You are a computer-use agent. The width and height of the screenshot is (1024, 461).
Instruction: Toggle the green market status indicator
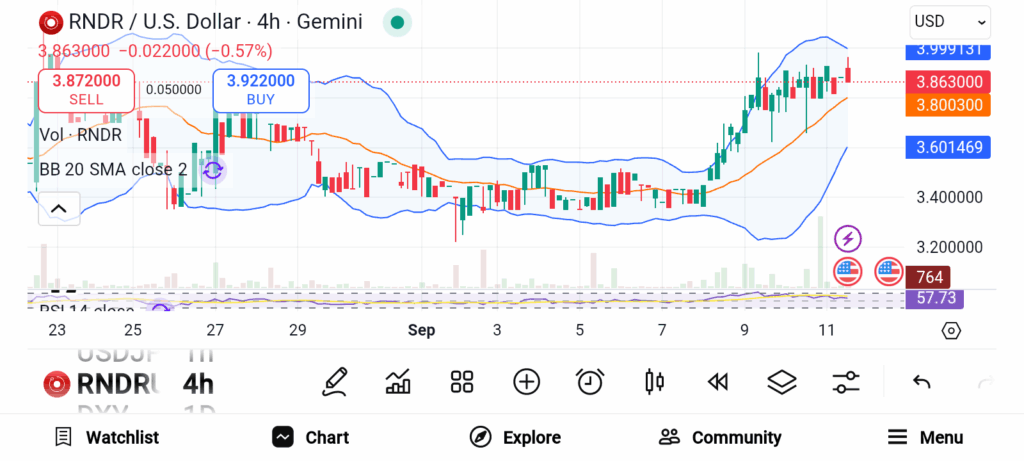(397, 22)
